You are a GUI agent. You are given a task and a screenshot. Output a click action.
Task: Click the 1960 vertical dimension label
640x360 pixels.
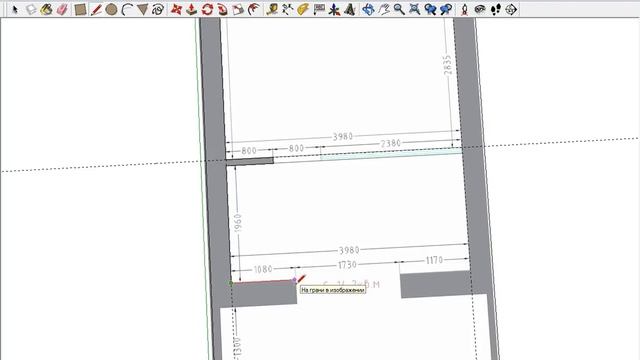click(x=238, y=223)
